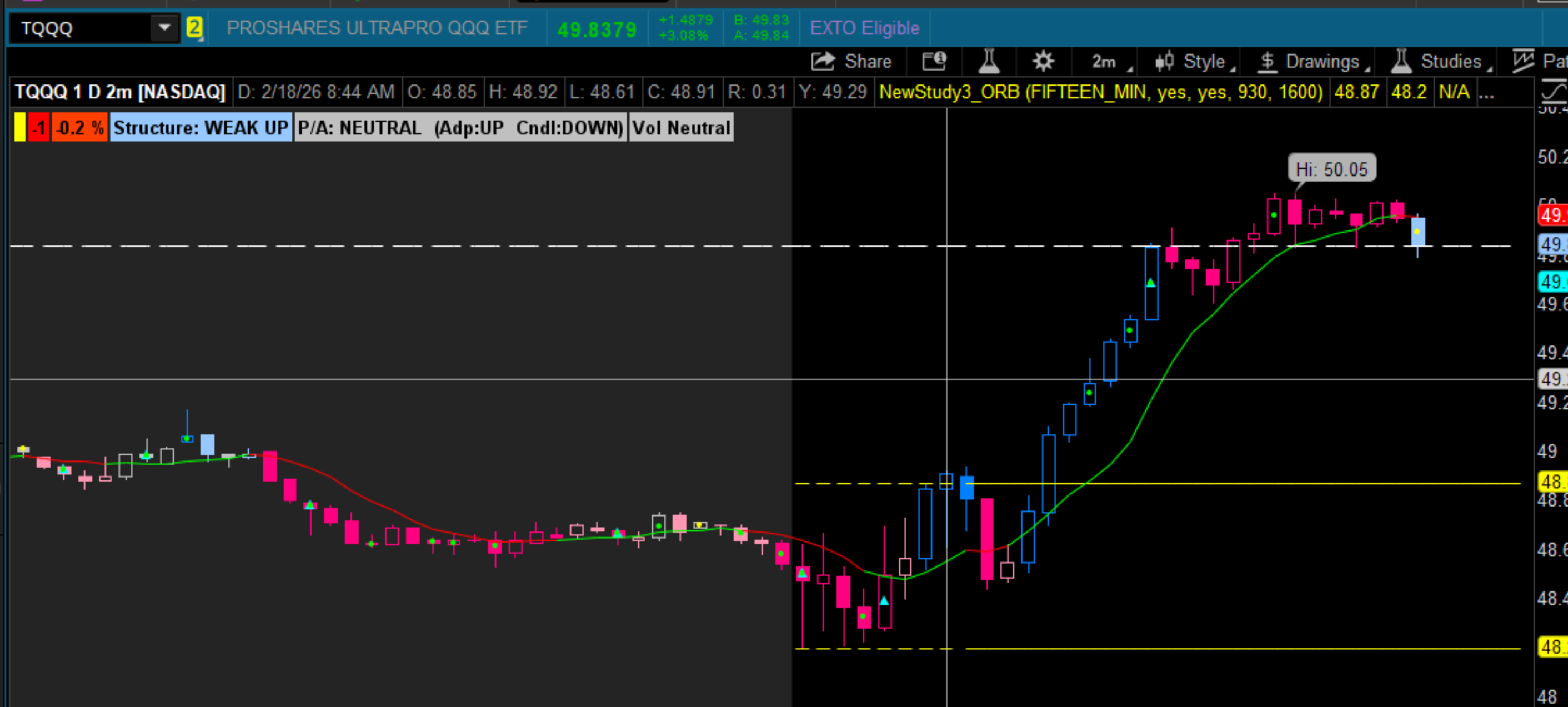This screenshot has width=1568, height=707.
Task: Click the EXTO Eligible label
Action: [864, 28]
